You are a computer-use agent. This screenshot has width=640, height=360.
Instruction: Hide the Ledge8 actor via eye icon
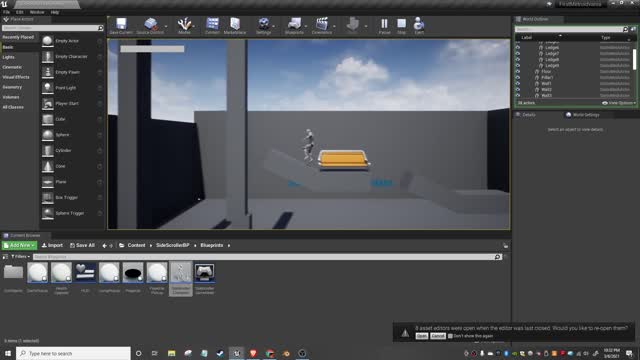(518, 60)
